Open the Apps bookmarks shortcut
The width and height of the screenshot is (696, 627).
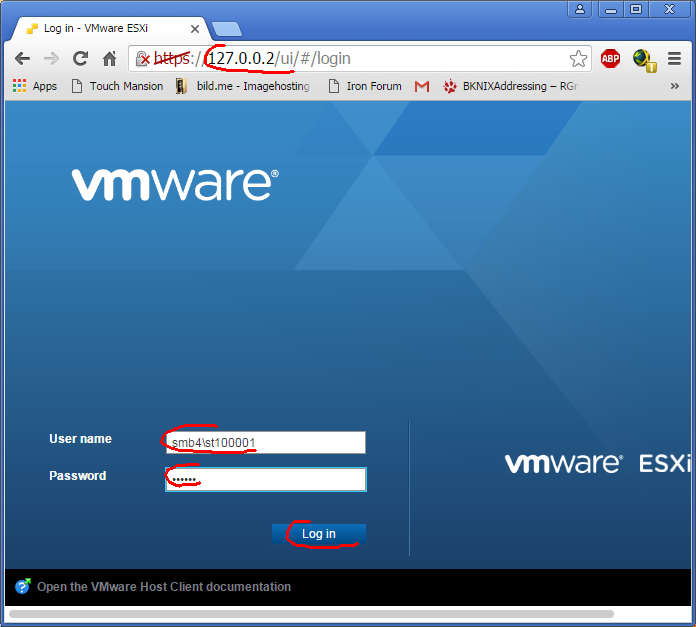coord(34,86)
